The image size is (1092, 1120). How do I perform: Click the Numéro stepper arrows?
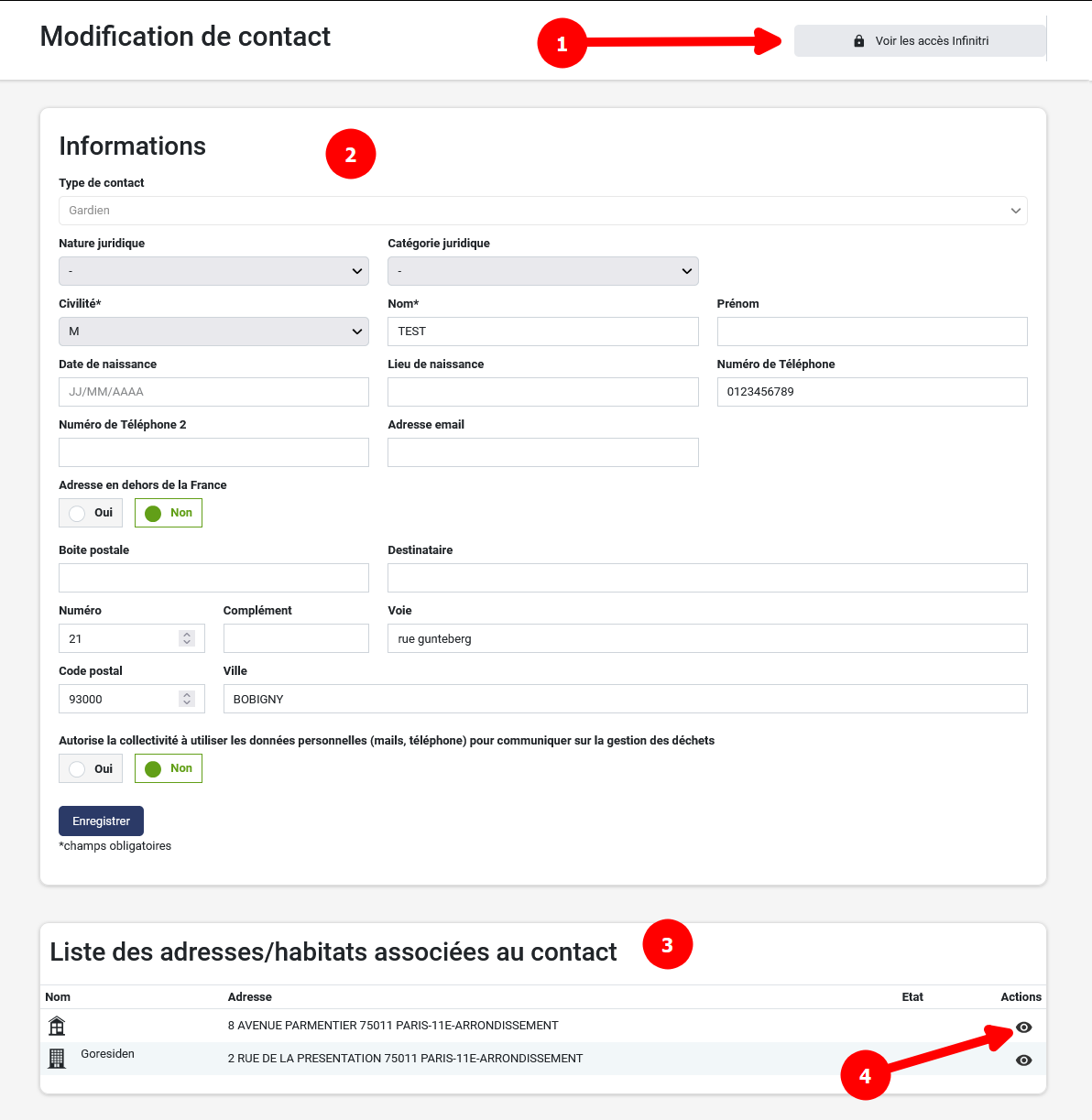tap(187, 638)
